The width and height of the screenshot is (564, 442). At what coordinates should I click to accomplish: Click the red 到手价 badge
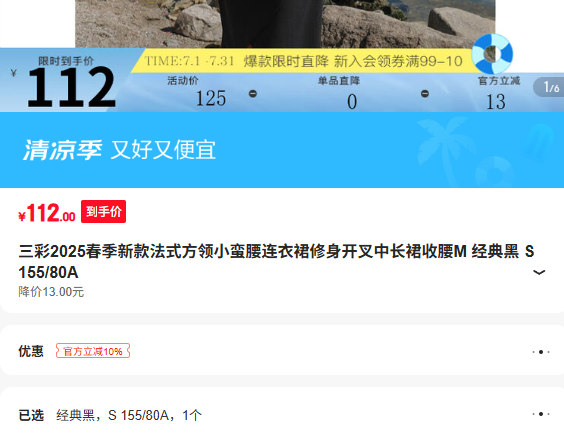(x=103, y=211)
